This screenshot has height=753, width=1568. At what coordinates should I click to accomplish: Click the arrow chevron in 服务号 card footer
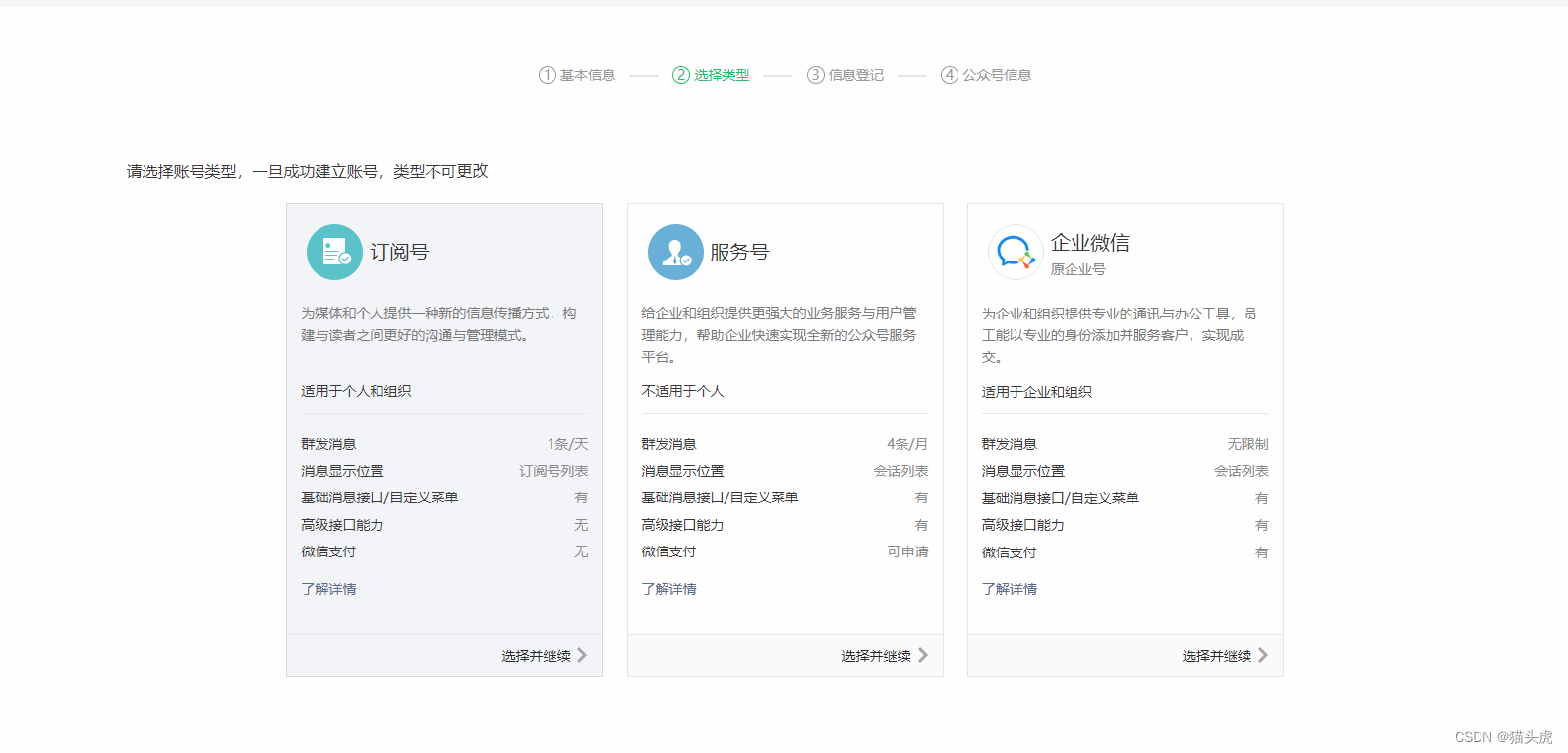923,655
